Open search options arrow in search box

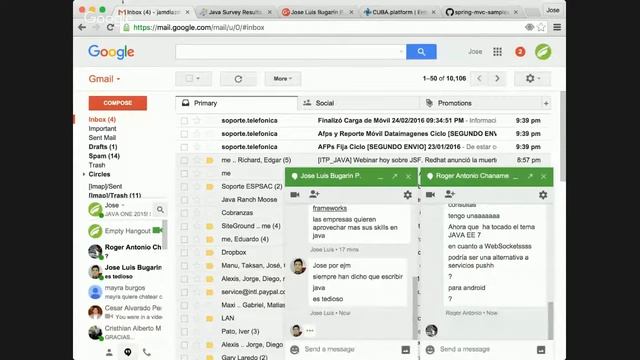coord(401,52)
